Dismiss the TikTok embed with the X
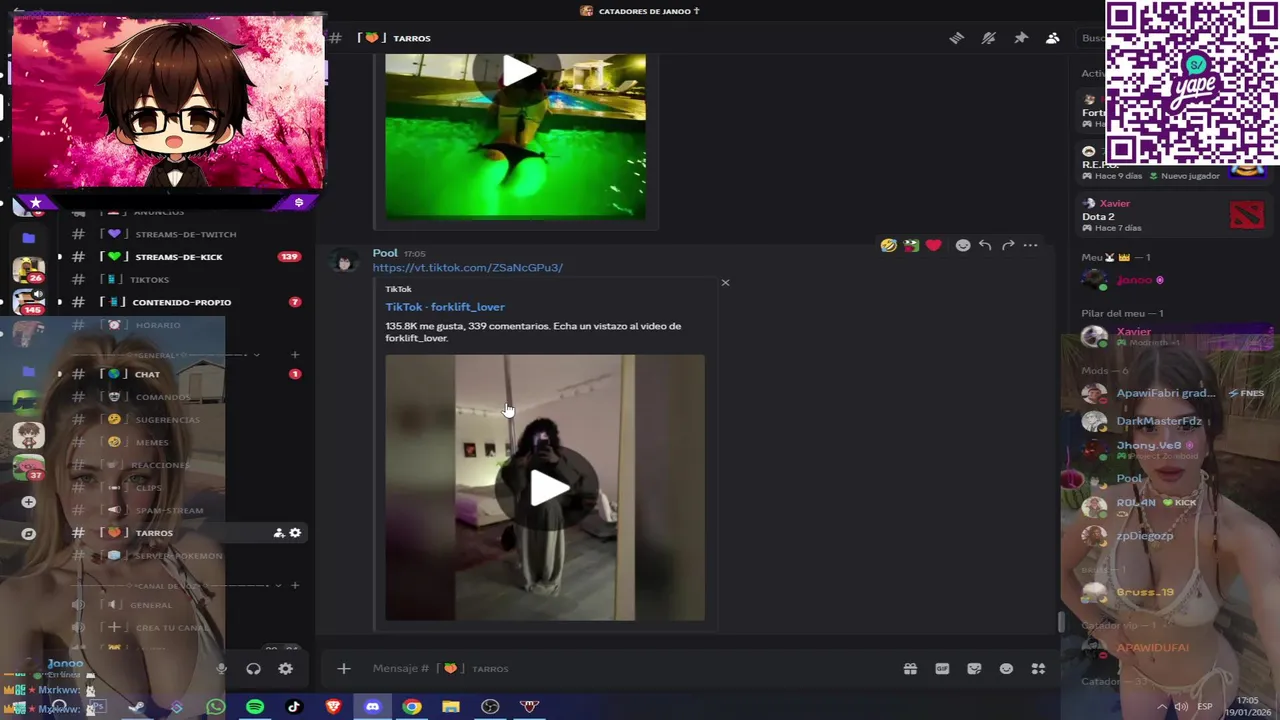This screenshot has height=720, width=1280. click(725, 282)
